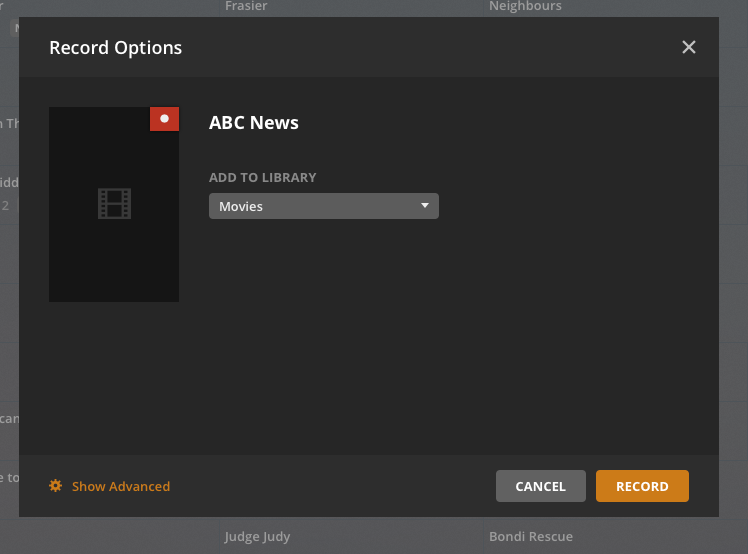Click the Show Advanced gear icon
Screen dimensions: 748x554
point(55,486)
